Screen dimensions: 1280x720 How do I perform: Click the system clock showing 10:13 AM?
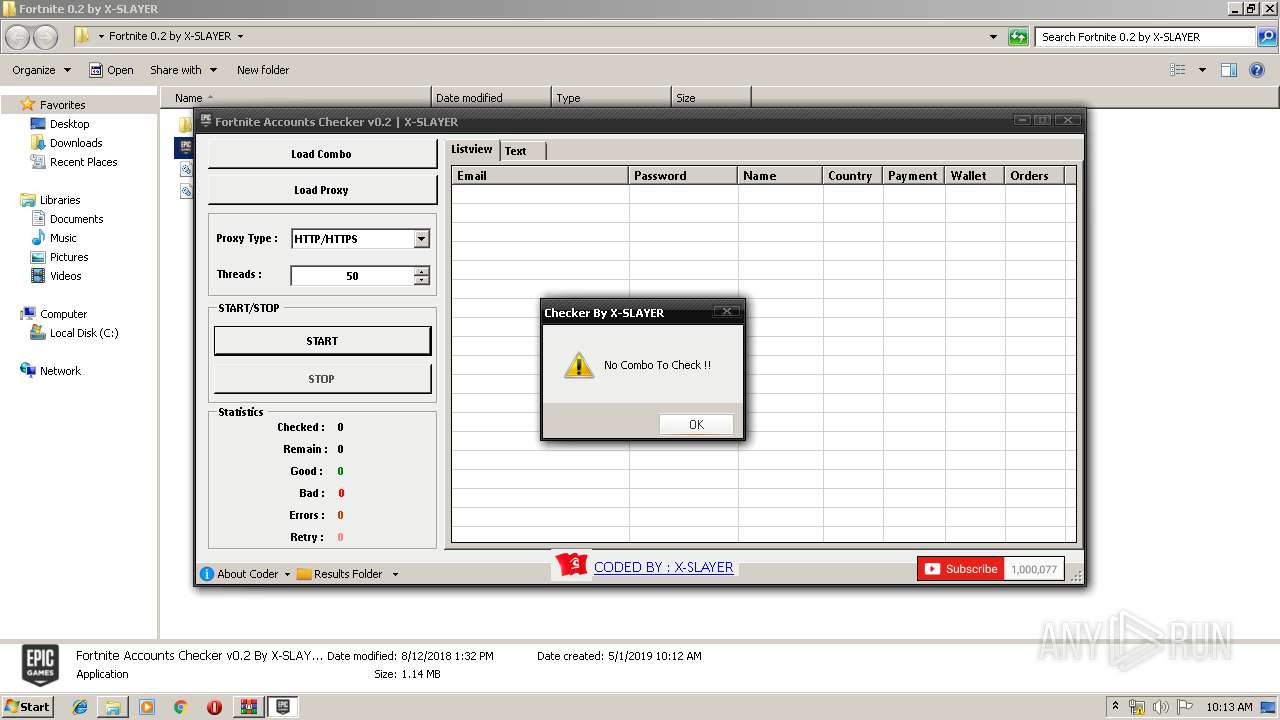[1229, 707]
